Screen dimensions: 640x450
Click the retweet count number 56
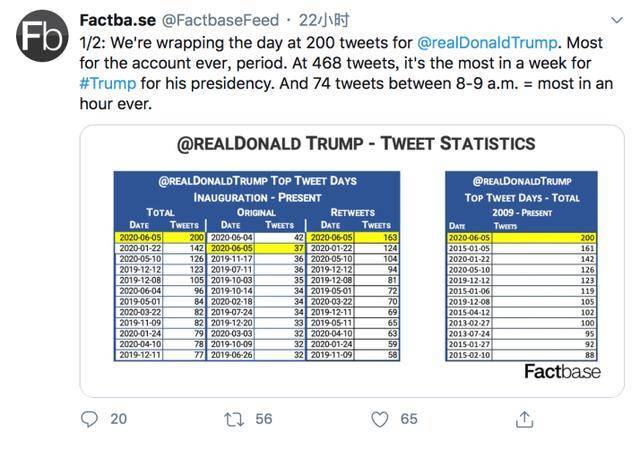[263, 419]
